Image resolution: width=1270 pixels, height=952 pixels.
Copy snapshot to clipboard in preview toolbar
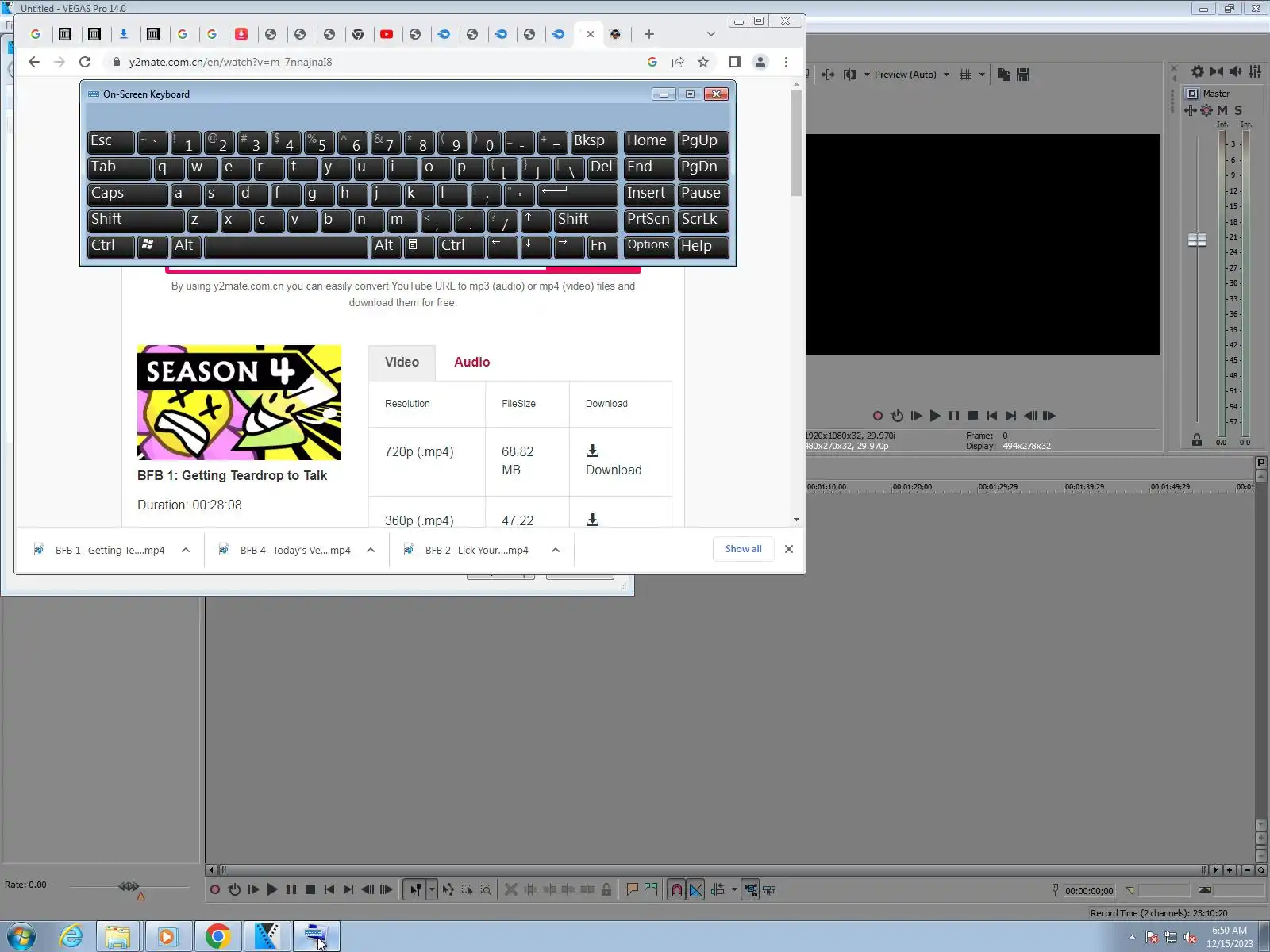(x=1004, y=75)
